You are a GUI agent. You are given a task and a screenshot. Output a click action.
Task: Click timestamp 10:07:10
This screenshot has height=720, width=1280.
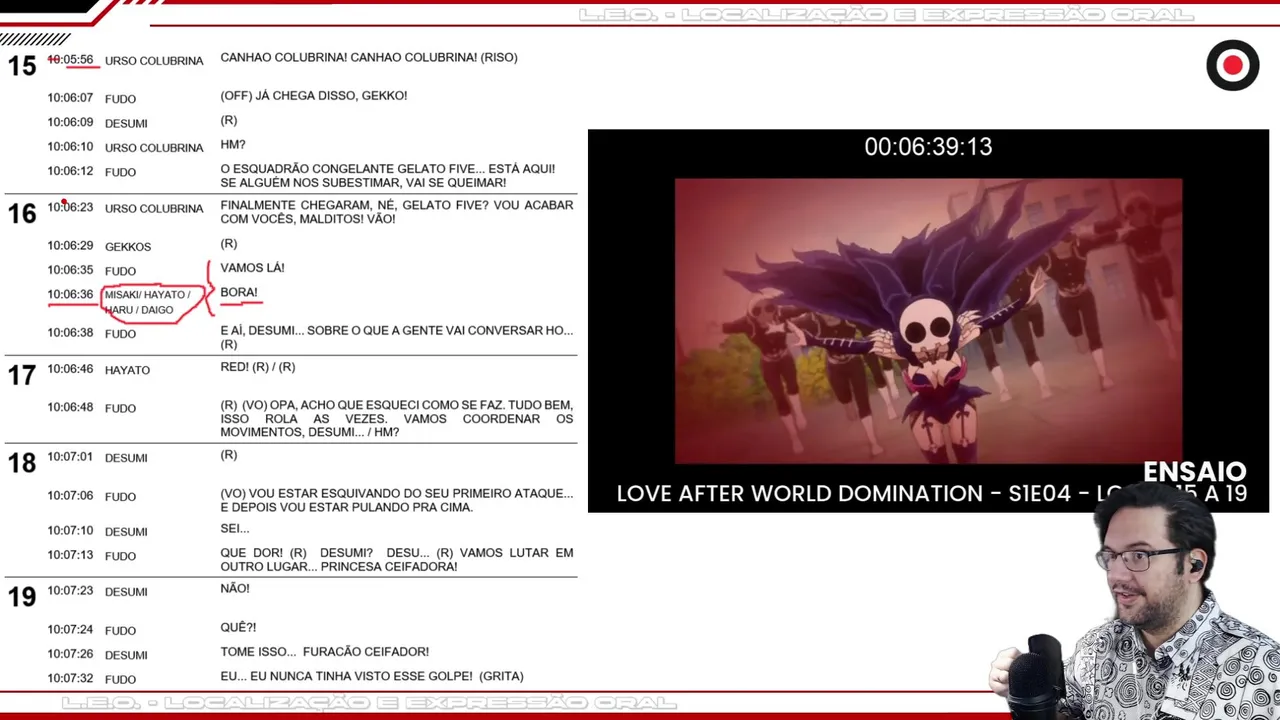70,530
